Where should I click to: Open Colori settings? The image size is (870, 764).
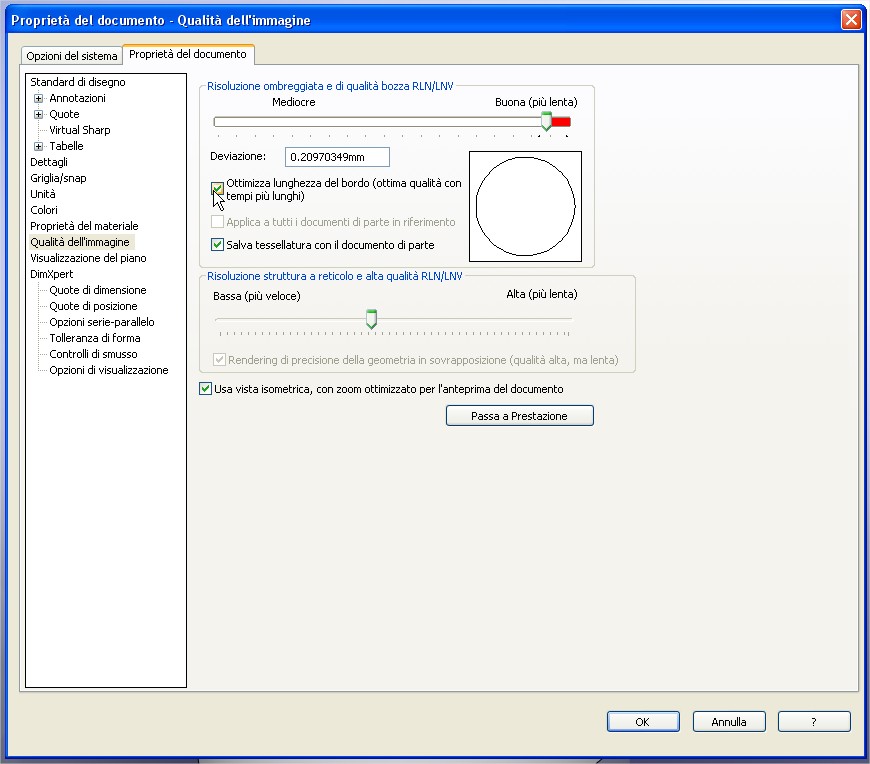(44, 210)
